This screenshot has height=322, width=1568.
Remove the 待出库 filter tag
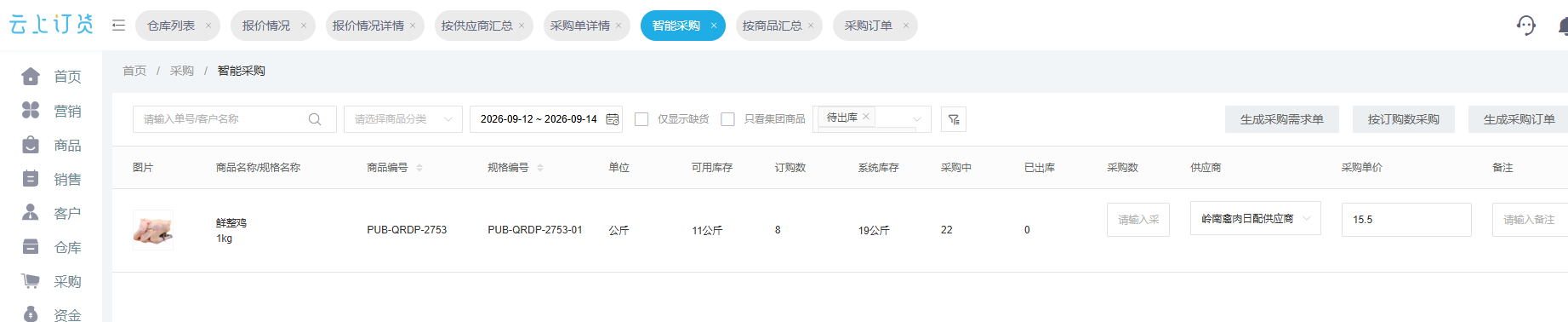866,117
